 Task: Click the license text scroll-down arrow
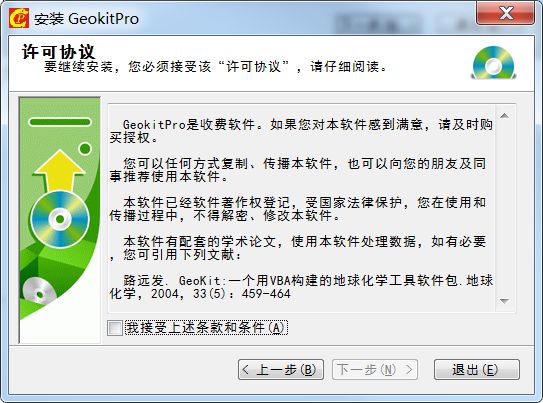pos(504,301)
